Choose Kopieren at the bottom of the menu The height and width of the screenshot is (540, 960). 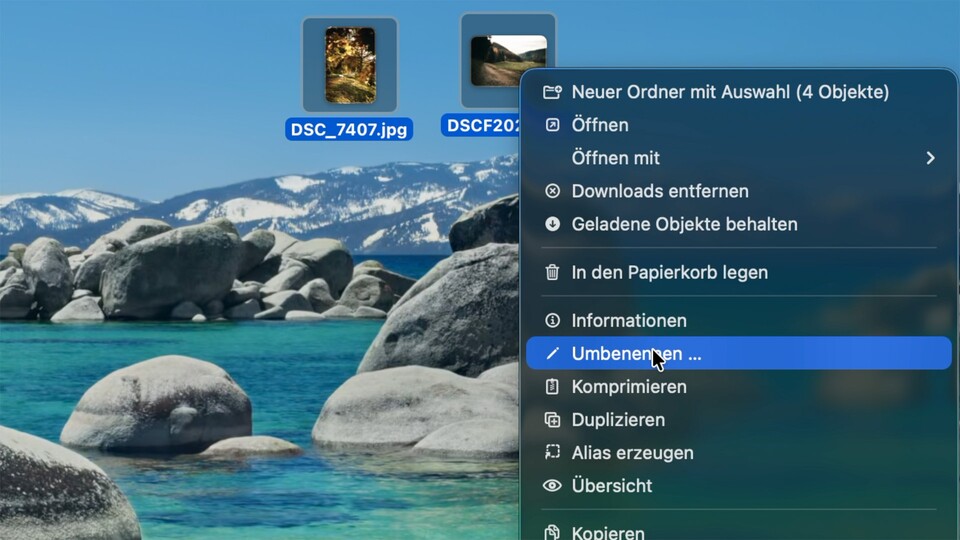(607, 532)
